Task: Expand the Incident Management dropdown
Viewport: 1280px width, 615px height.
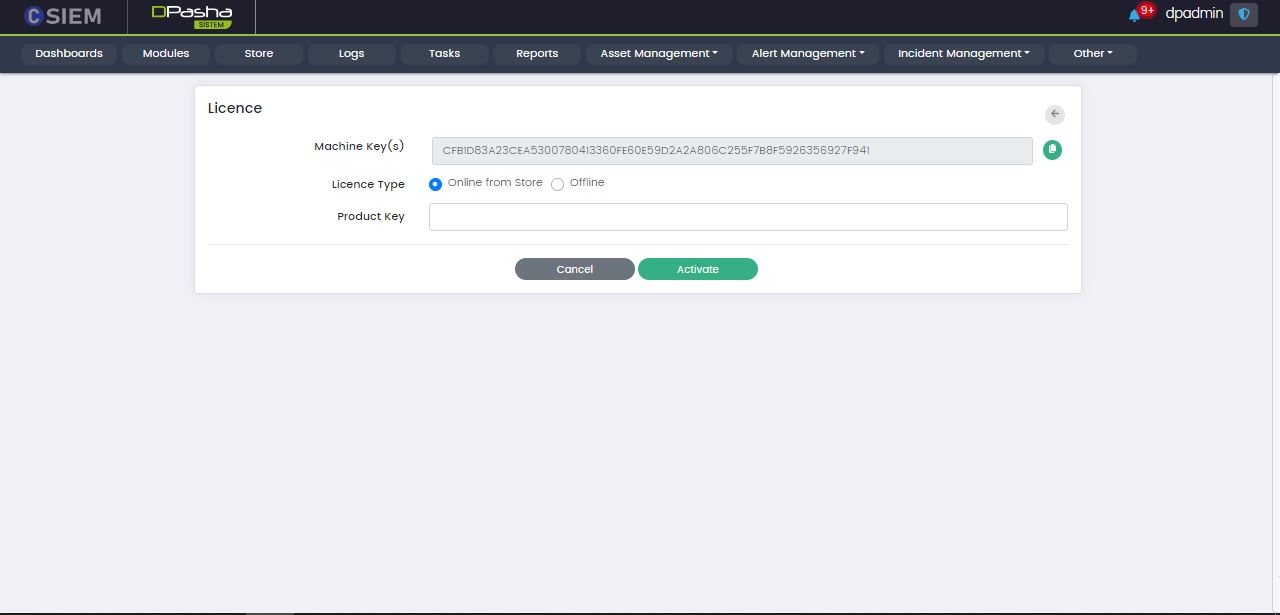Action: 963,54
